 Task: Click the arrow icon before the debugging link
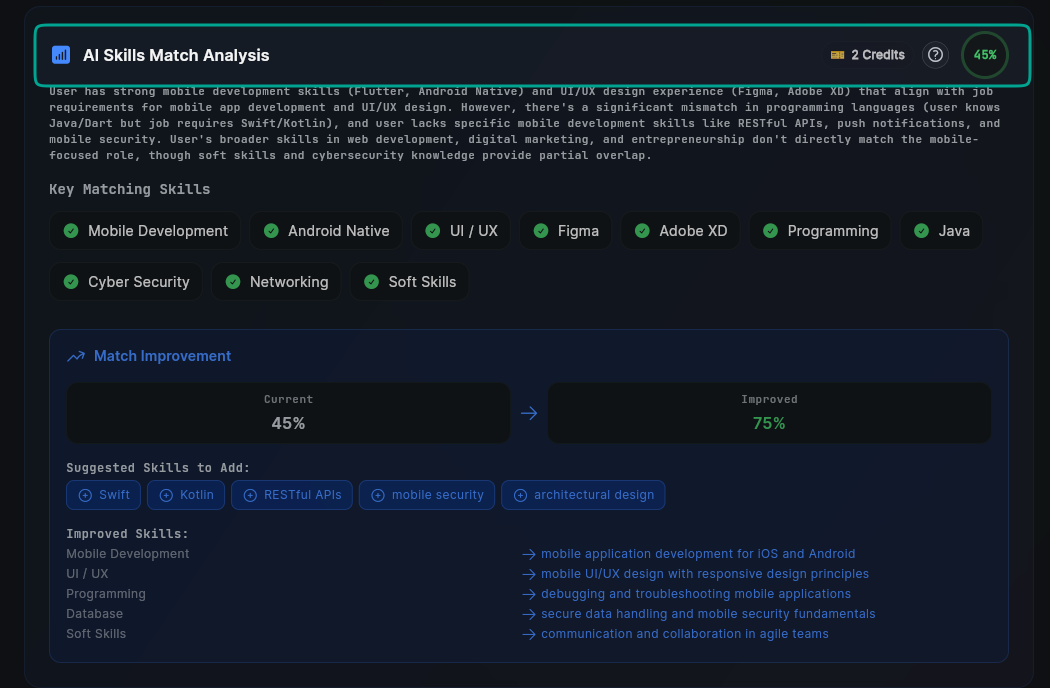tap(528, 593)
